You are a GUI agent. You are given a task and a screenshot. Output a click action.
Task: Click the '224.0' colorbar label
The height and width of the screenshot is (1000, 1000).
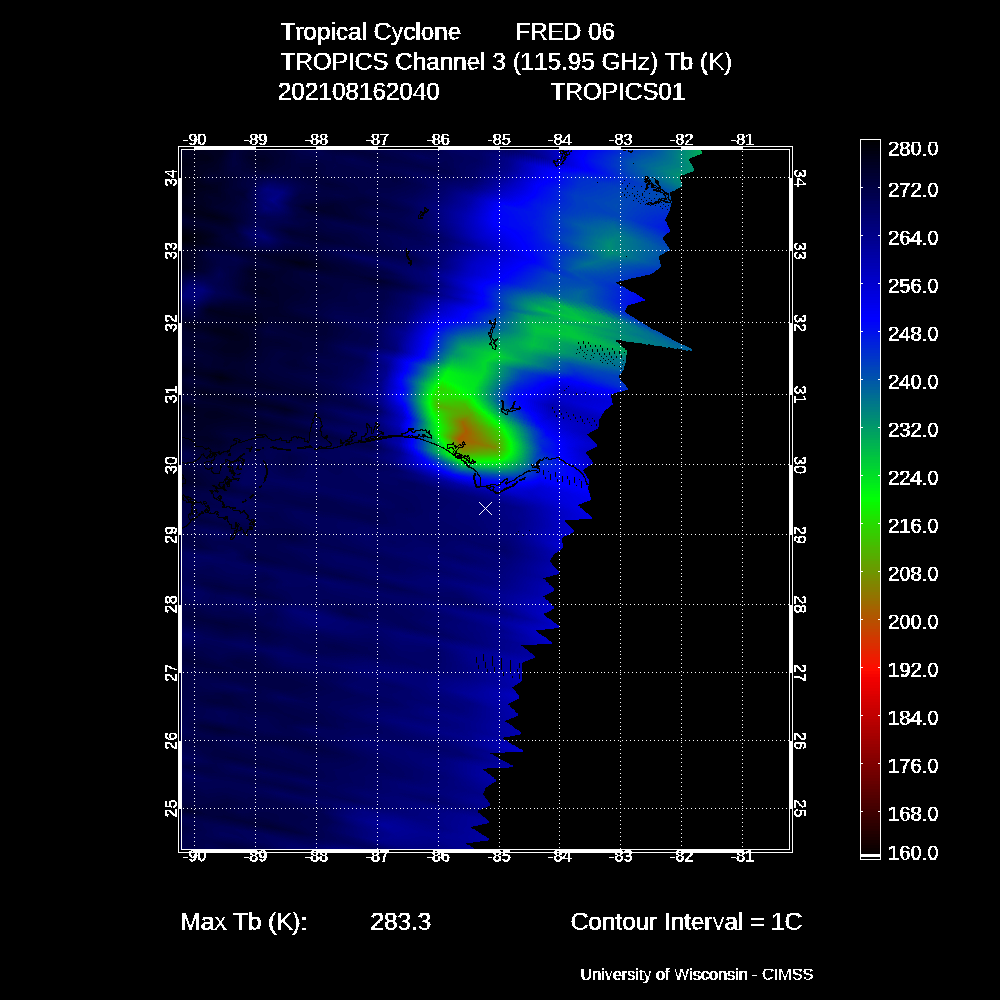[x=913, y=478]
